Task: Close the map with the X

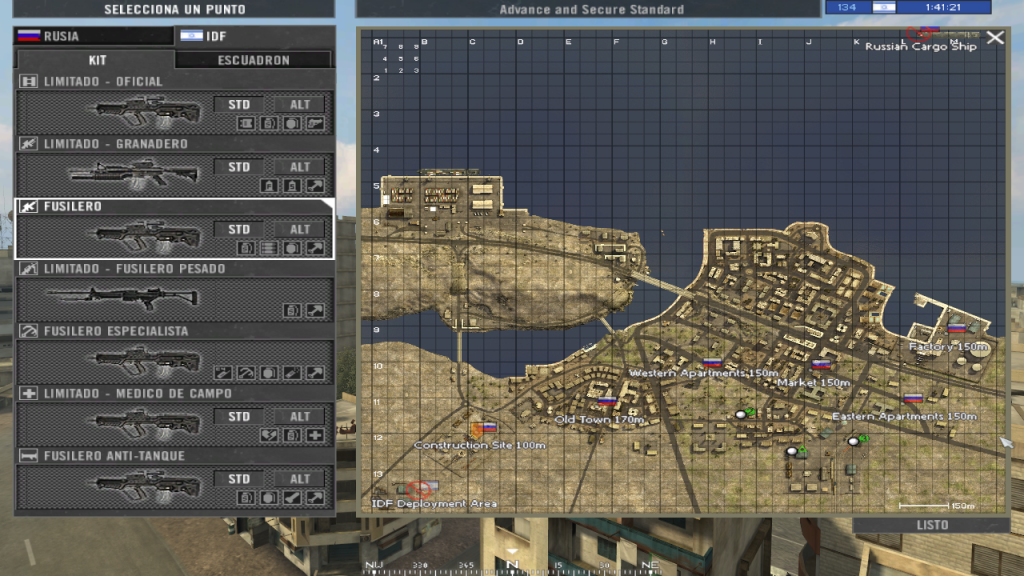Action: 995,38
